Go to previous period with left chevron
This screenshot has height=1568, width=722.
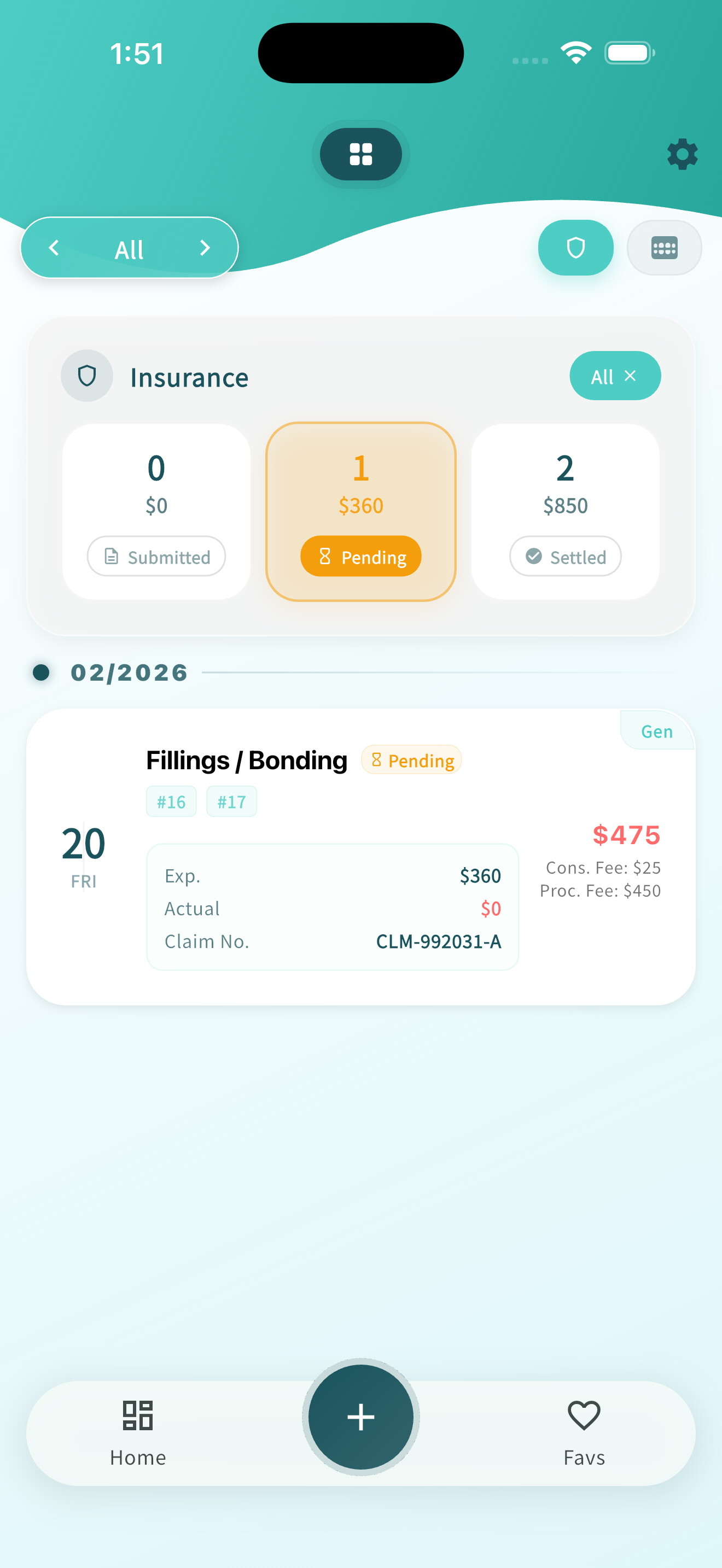point(54,248)
